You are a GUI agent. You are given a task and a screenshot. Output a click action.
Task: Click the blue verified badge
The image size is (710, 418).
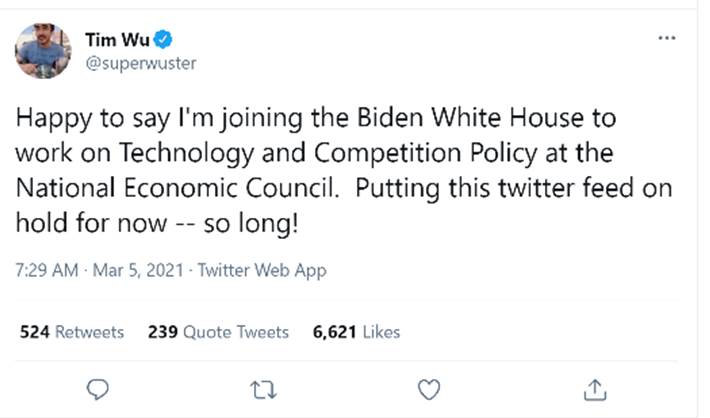[x=166, y=39]
